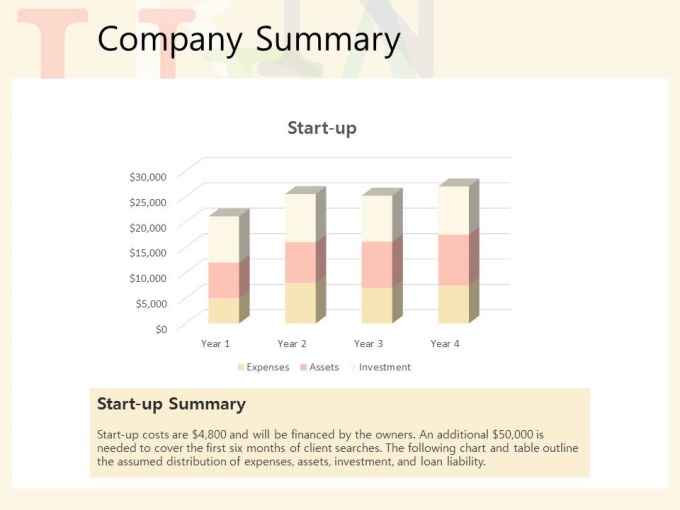Click the Start-up chart title

pyautogui.click(x=322, y=128)
